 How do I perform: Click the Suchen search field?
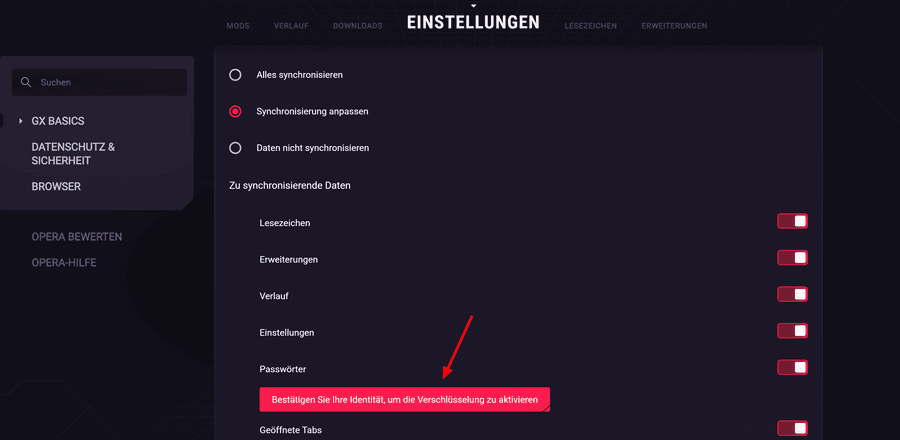coord(99,82)
